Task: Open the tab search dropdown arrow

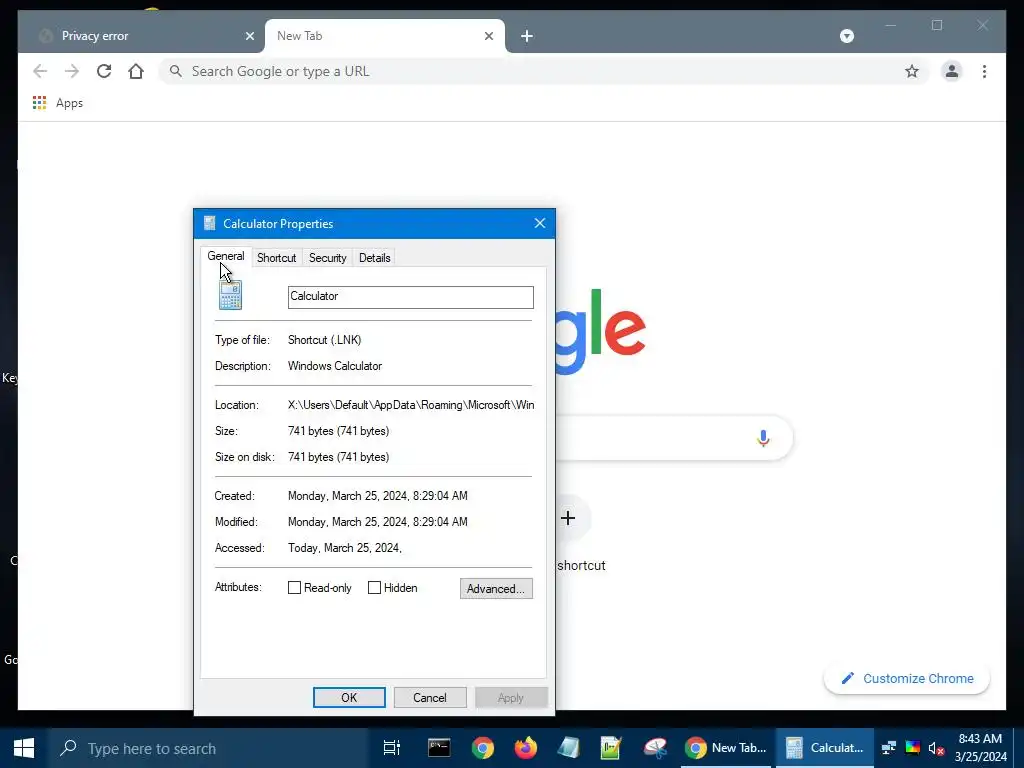Action: (846, 36)
